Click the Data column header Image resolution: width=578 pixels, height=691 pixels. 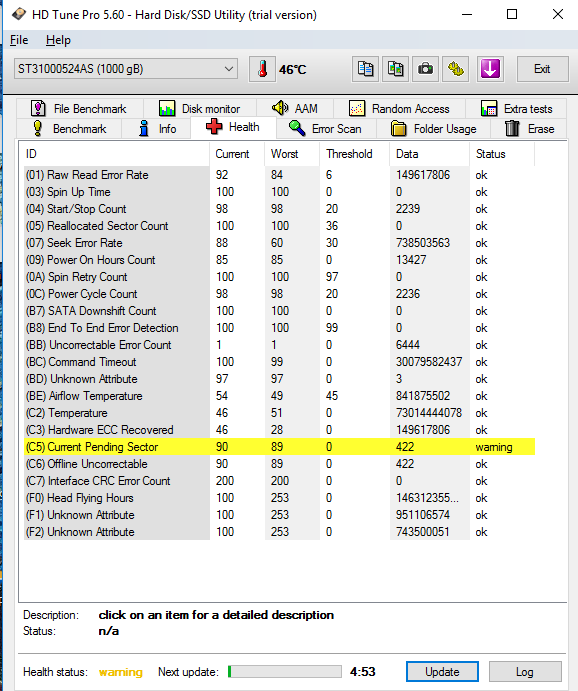pyautogui.click(x=430, y=154)
